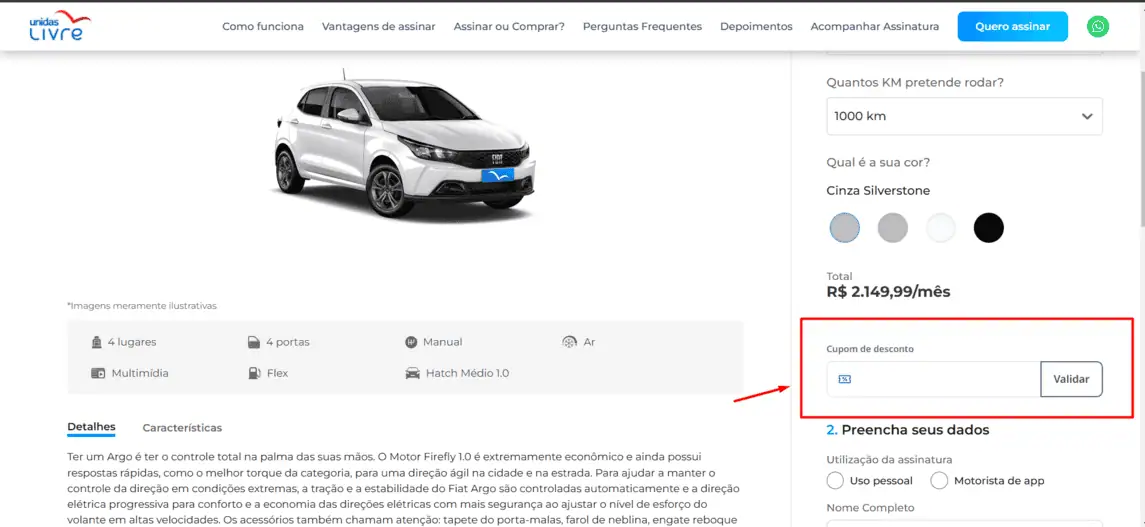
Task: Click the Flex fuel pump icon
Action: point(253,373)
